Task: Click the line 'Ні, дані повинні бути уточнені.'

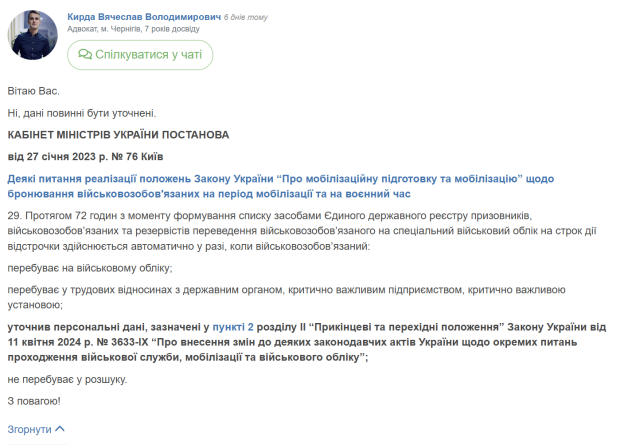Action: pos(82,113)
